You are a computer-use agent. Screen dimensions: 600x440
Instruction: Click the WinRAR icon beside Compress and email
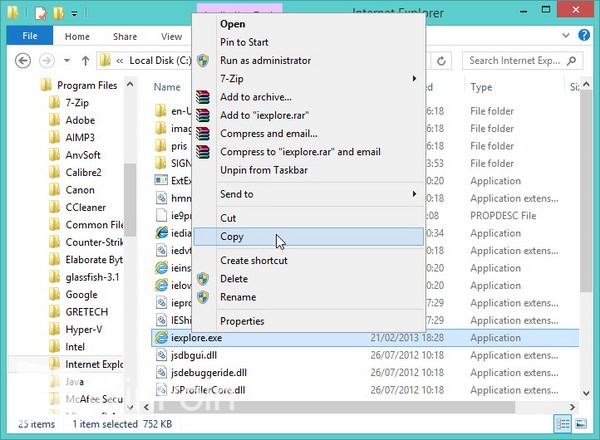click(x=203, y=134)
